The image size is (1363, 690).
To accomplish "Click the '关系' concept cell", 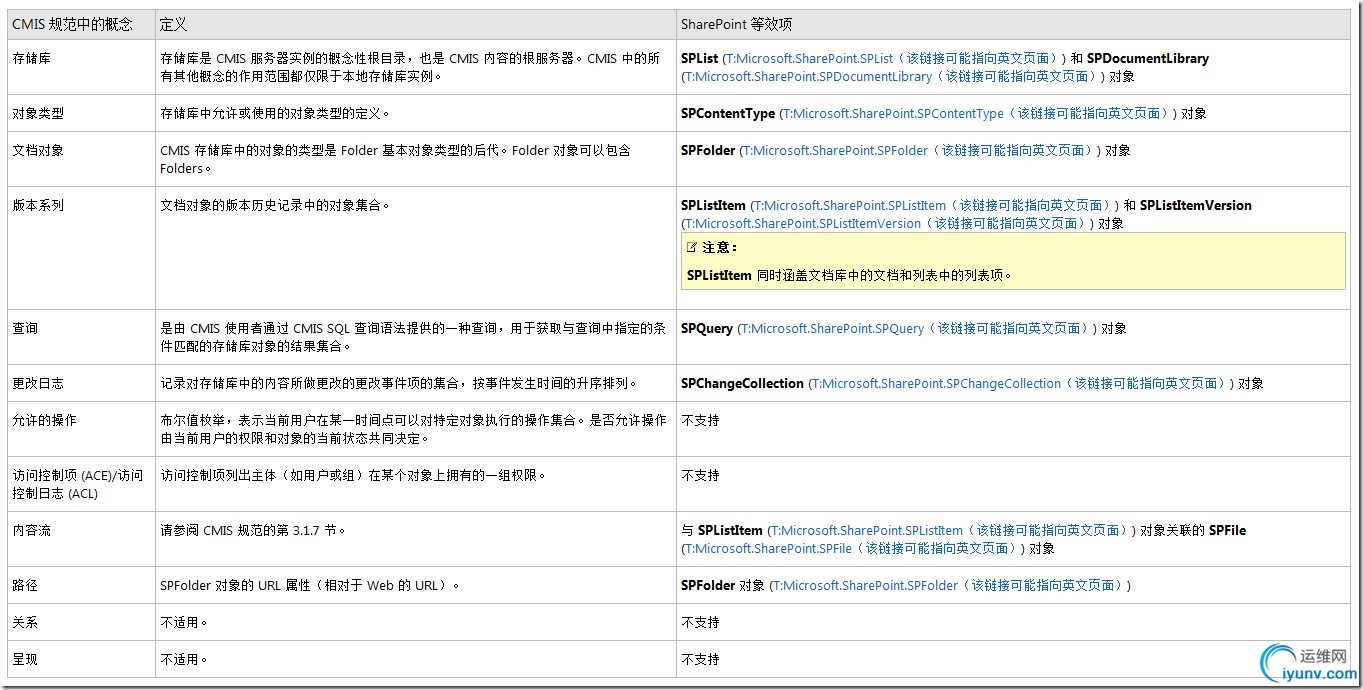I will [x=81, y=623].
